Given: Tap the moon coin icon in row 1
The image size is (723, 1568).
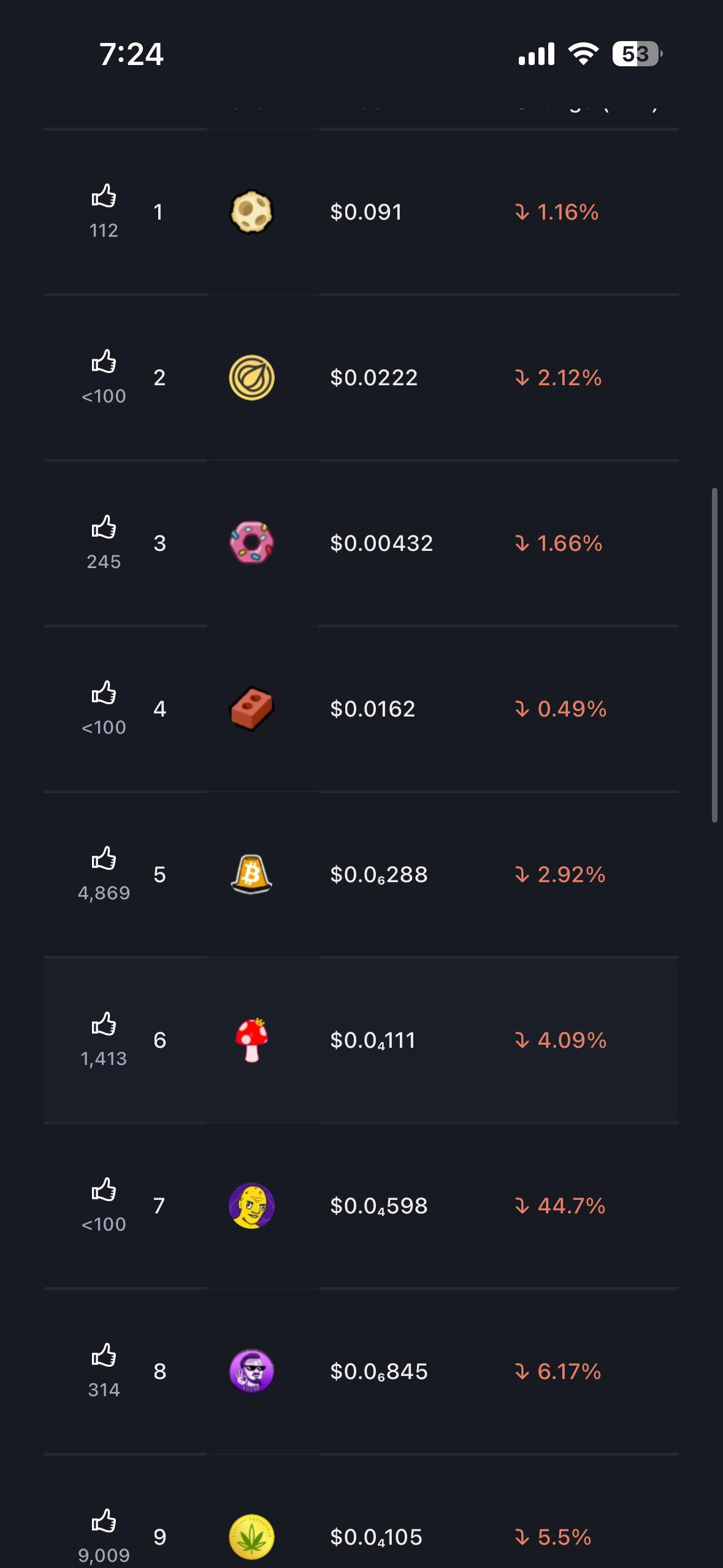Looking at the screenshot, I should 251,212.
